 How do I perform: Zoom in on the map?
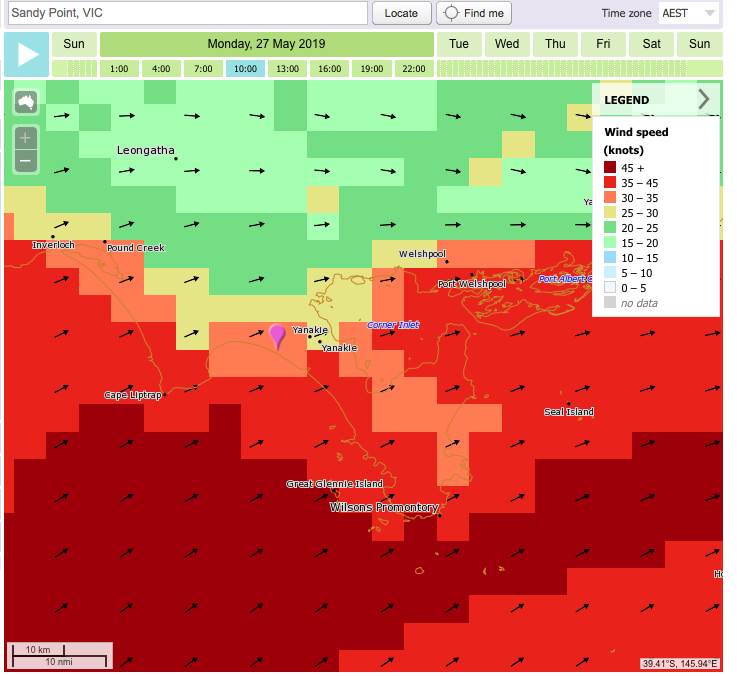pyautogui.click(x=26, y=138)
